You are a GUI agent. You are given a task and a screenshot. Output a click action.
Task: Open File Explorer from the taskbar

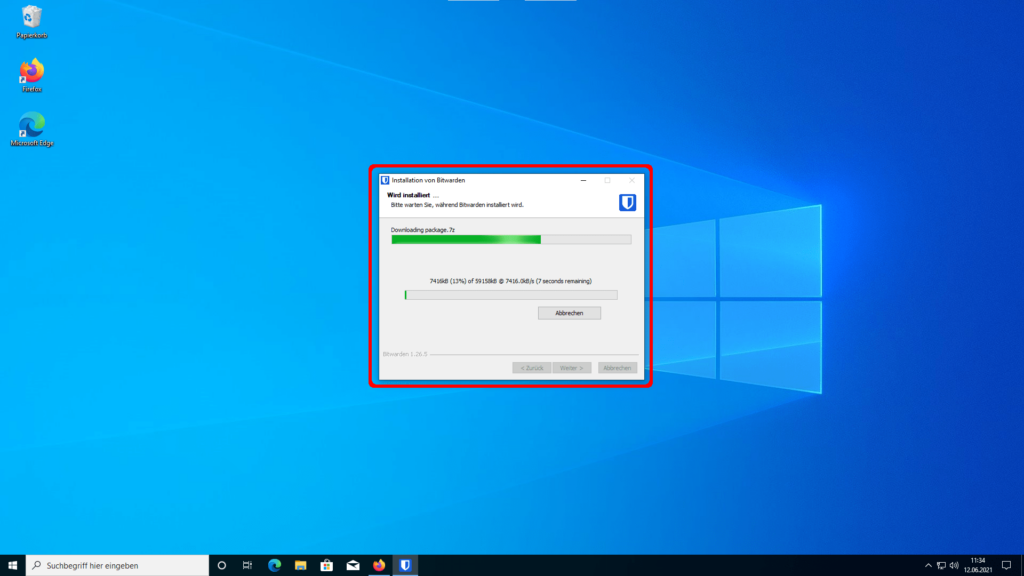(x=300, y=566)
